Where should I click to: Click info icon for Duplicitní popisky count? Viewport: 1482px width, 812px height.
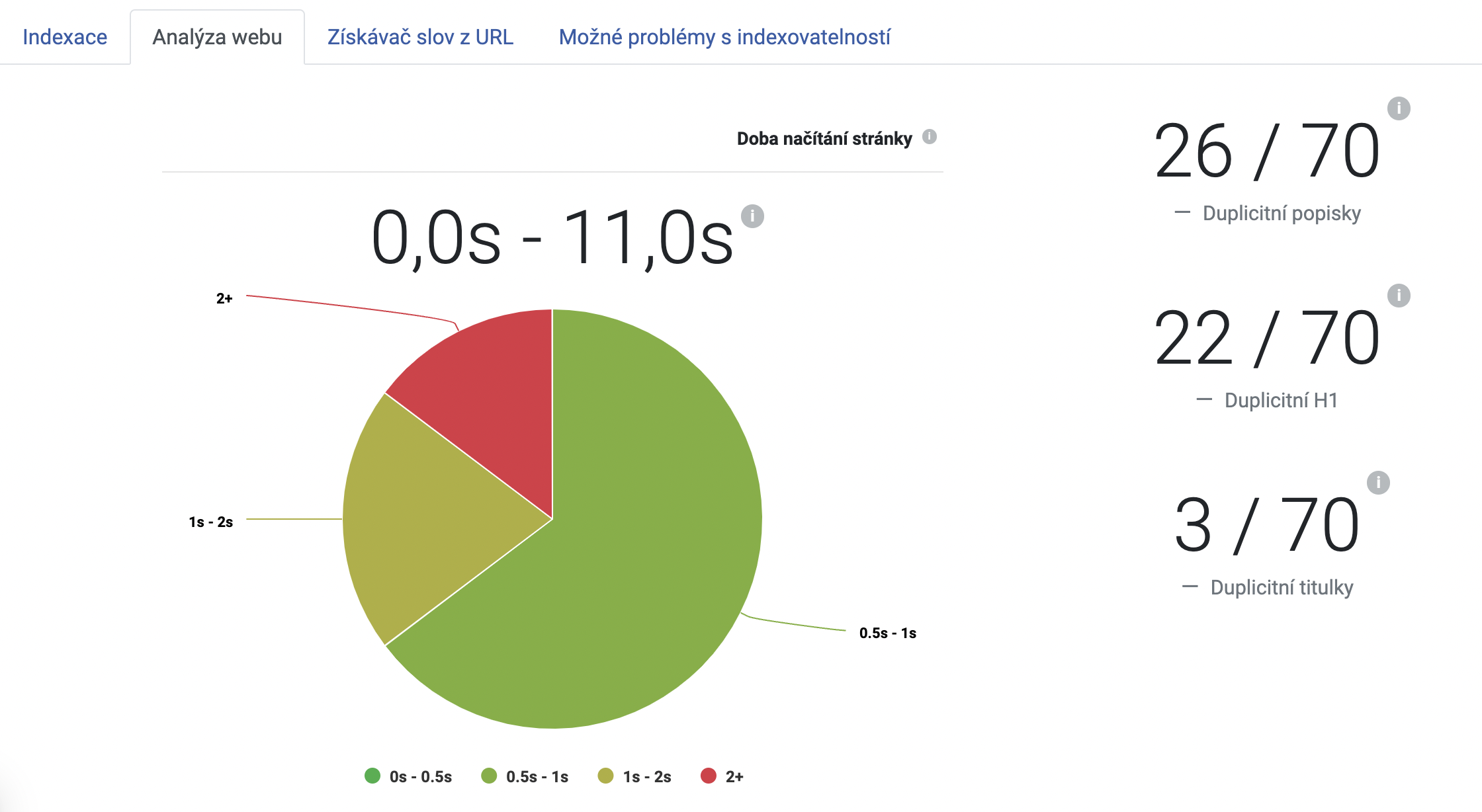point(1399,108)
